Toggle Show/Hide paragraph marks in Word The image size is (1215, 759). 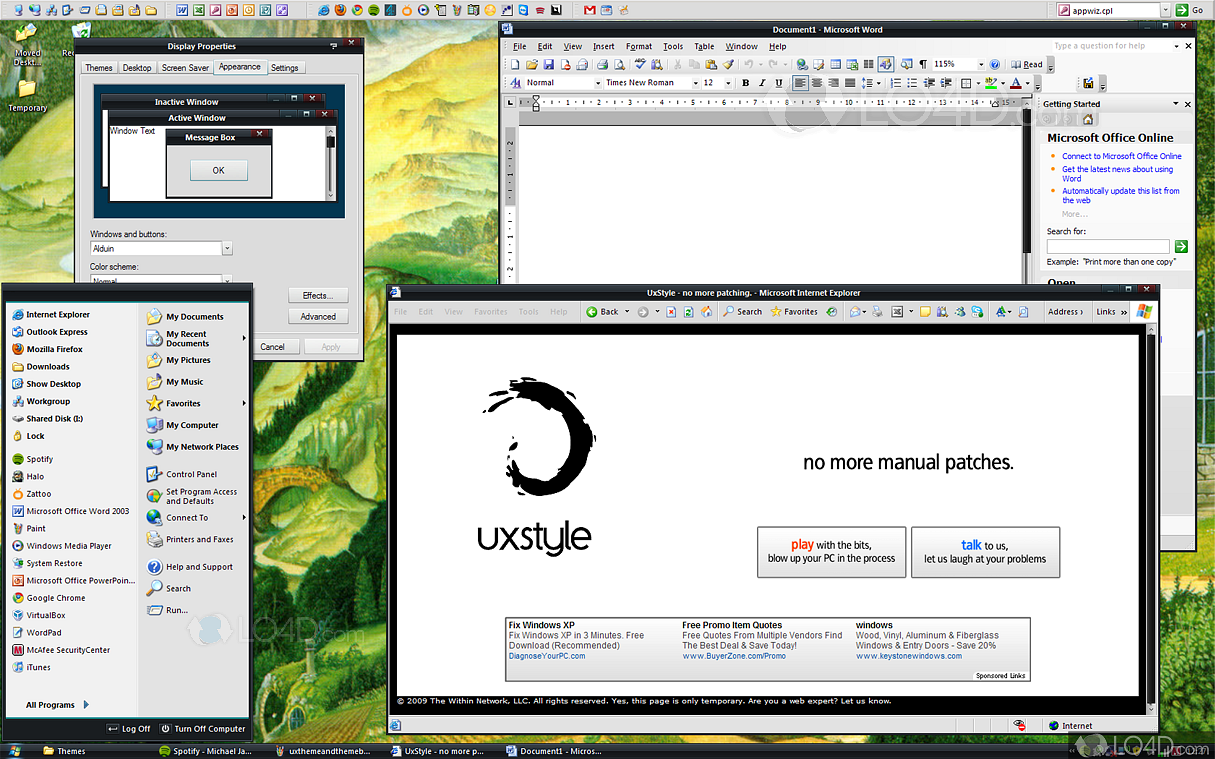924,64
